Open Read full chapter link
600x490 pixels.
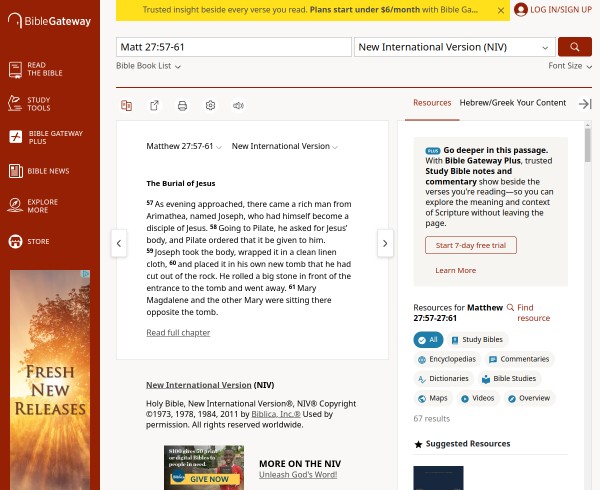pyautogui.click(x=178, y=333)
